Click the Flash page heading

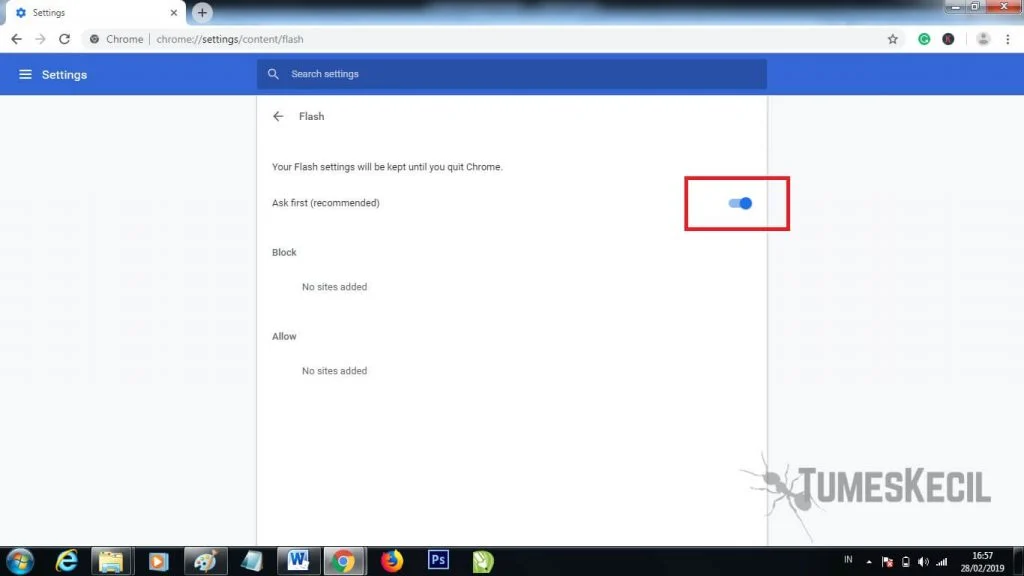pyautogui.click(x=312, y=116)
